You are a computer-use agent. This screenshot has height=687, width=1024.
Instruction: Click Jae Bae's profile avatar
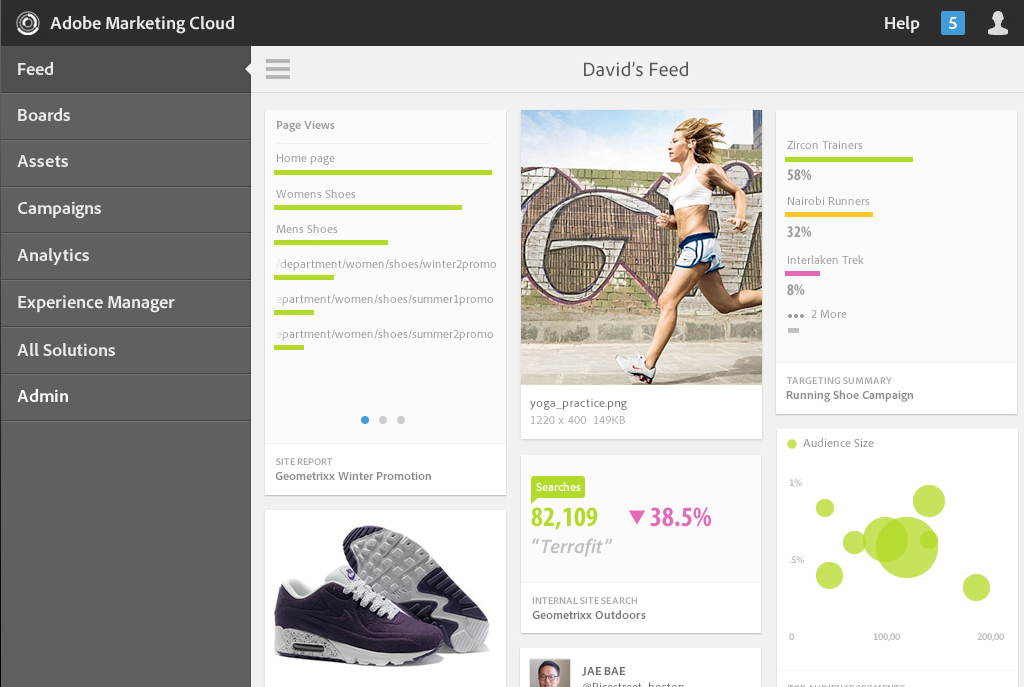tap(550, 673)
